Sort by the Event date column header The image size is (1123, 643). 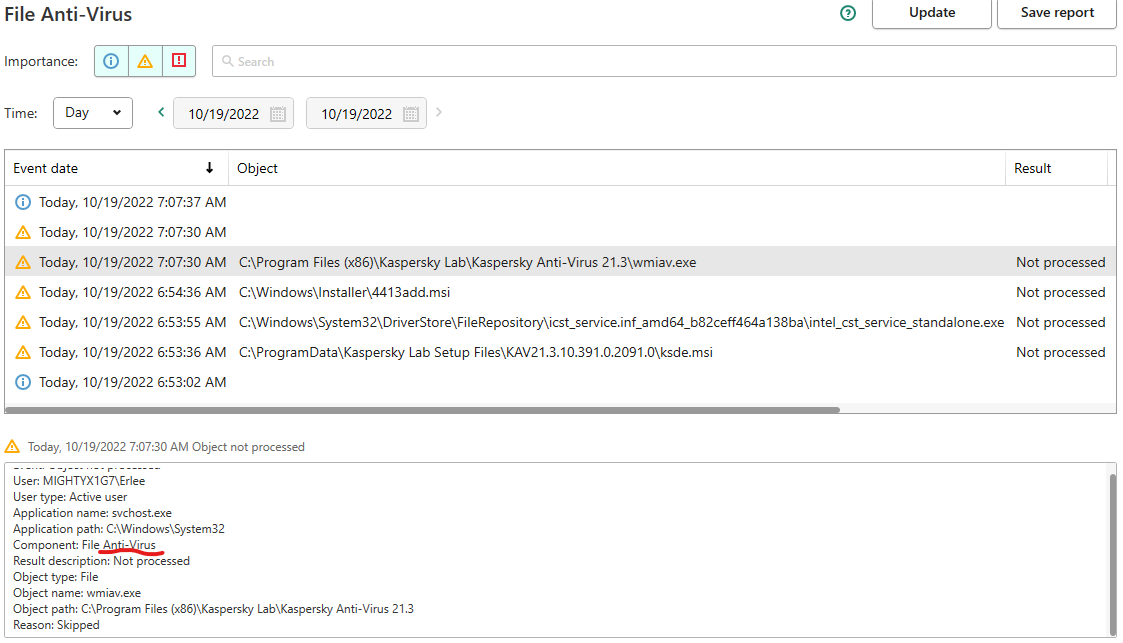coord(117,168)
